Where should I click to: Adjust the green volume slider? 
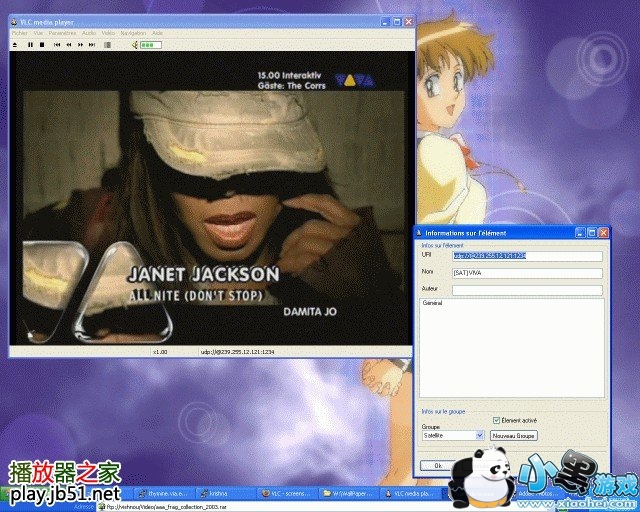(x=150, y=45)
